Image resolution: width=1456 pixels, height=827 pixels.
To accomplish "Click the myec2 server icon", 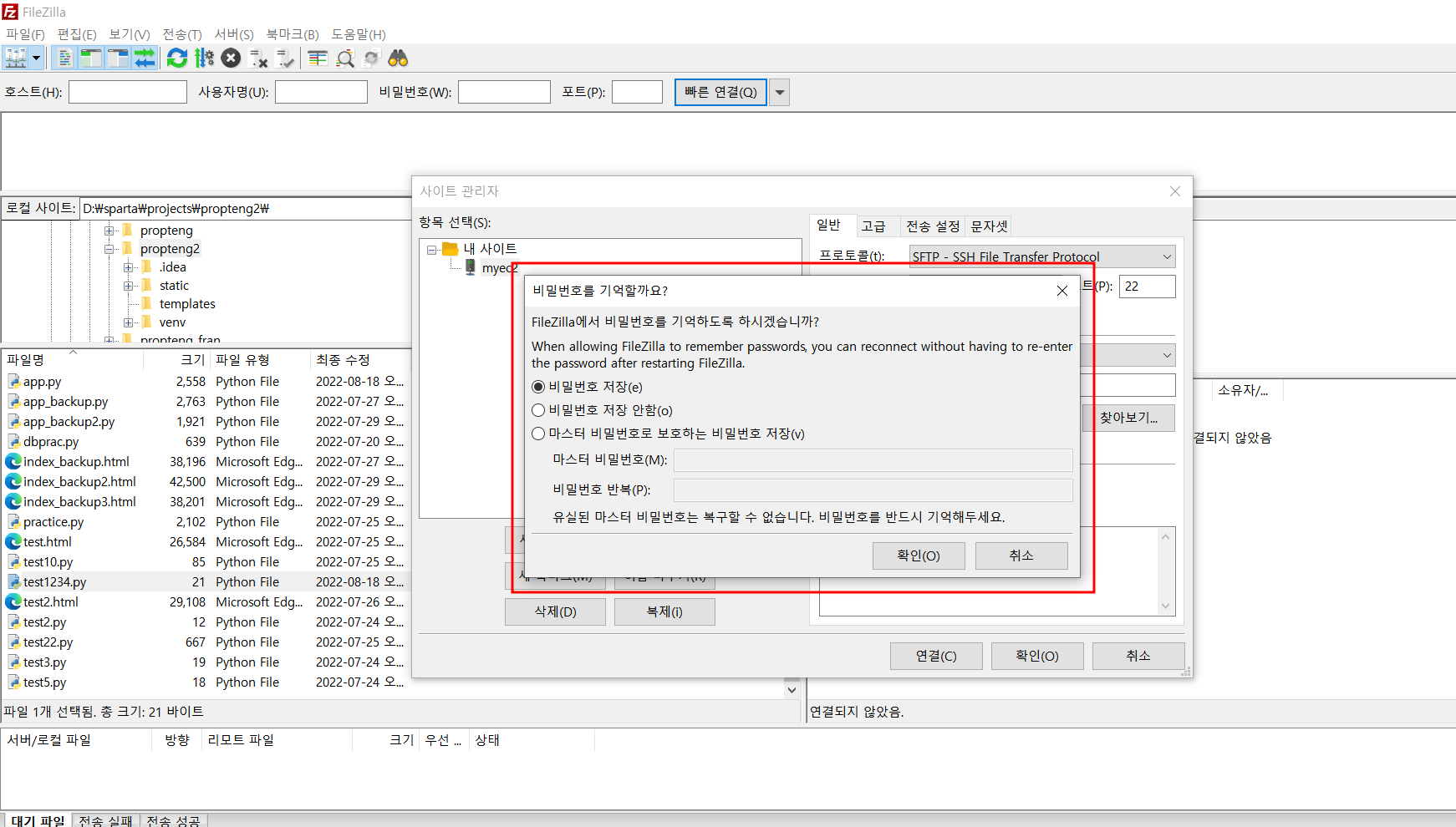I will tap(471, 267).
